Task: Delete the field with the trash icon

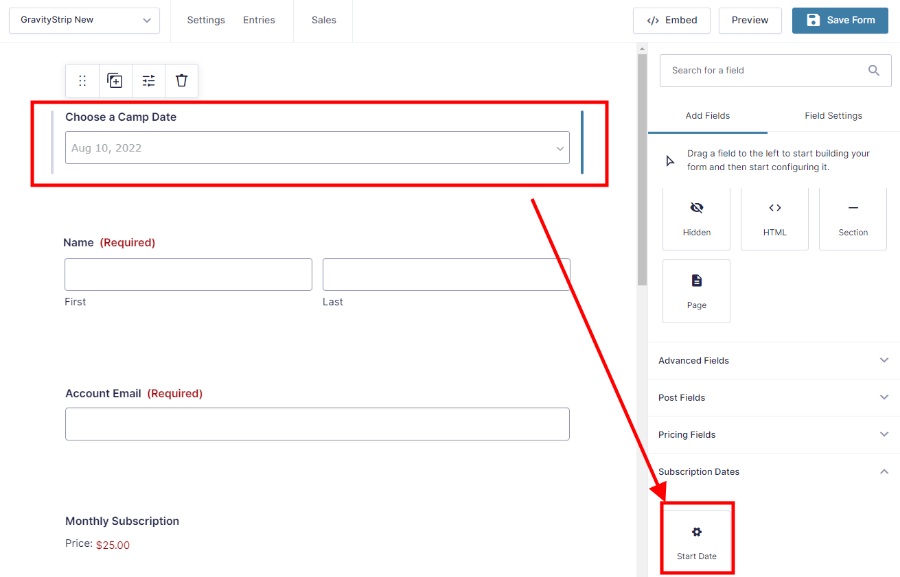Action: pos(181,81)
